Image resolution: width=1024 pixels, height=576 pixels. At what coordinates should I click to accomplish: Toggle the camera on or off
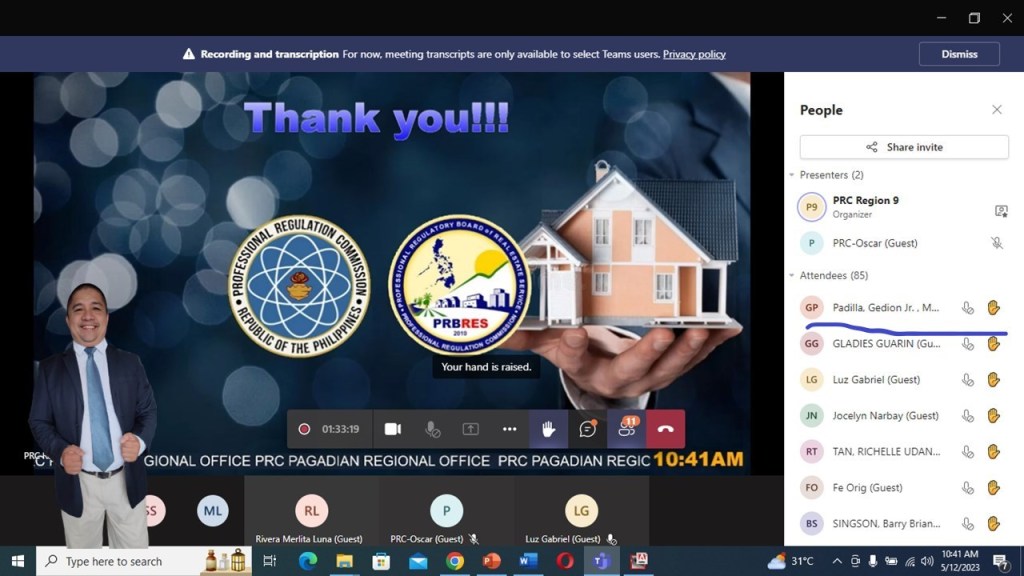(x=393, y=429)
